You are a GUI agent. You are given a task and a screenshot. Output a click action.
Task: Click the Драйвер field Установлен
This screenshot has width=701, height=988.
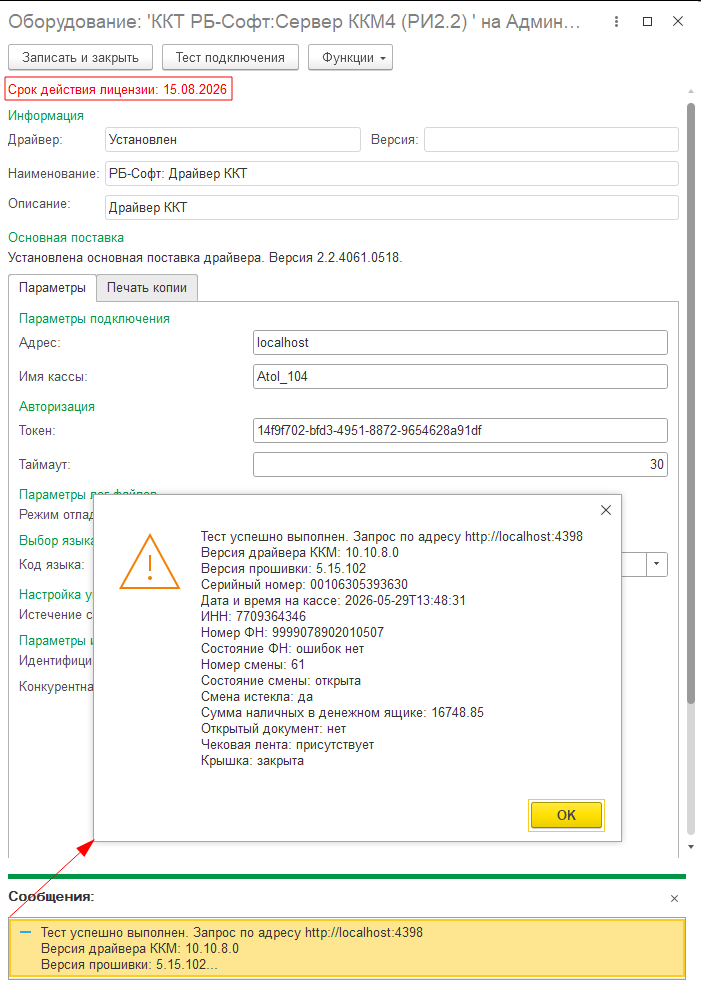[233, 139]
